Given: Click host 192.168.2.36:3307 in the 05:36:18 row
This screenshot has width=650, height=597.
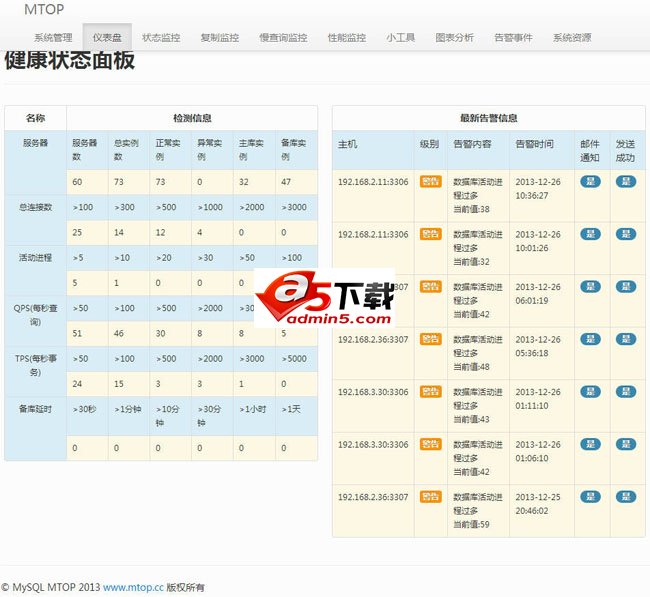Looking at the screenshot, I should [373, 340].
